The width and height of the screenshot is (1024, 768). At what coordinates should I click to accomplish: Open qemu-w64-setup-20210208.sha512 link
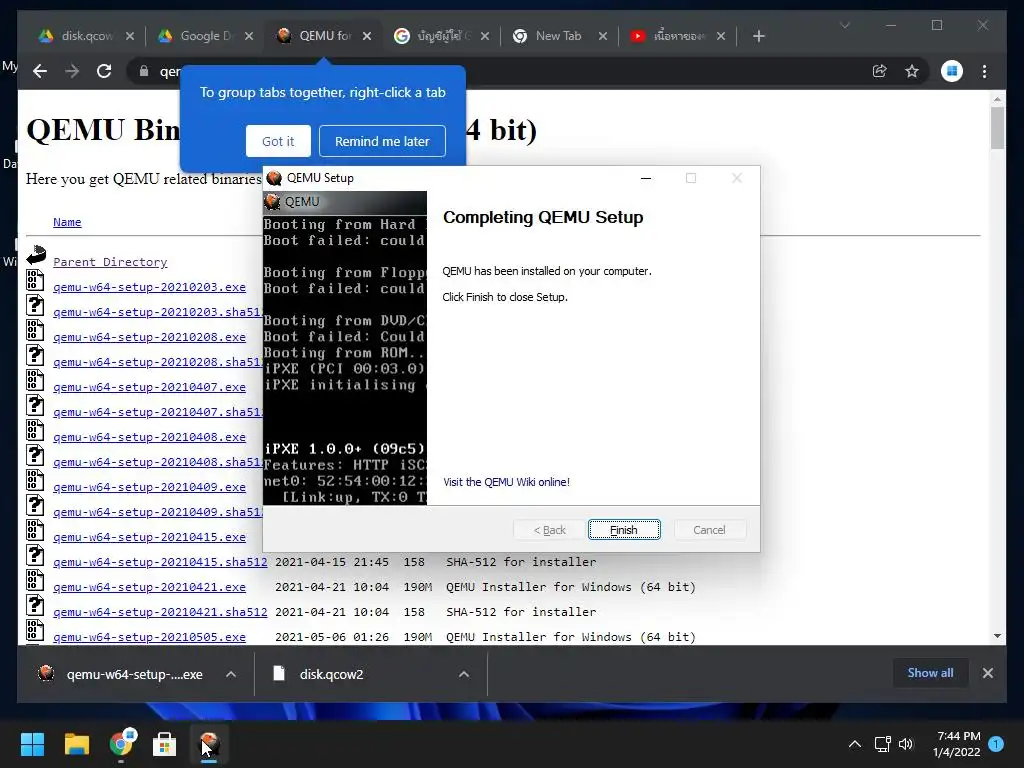tap(157, 362)
